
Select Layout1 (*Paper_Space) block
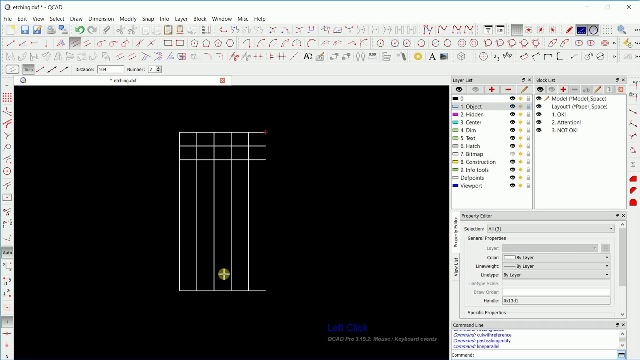(579, 107)
